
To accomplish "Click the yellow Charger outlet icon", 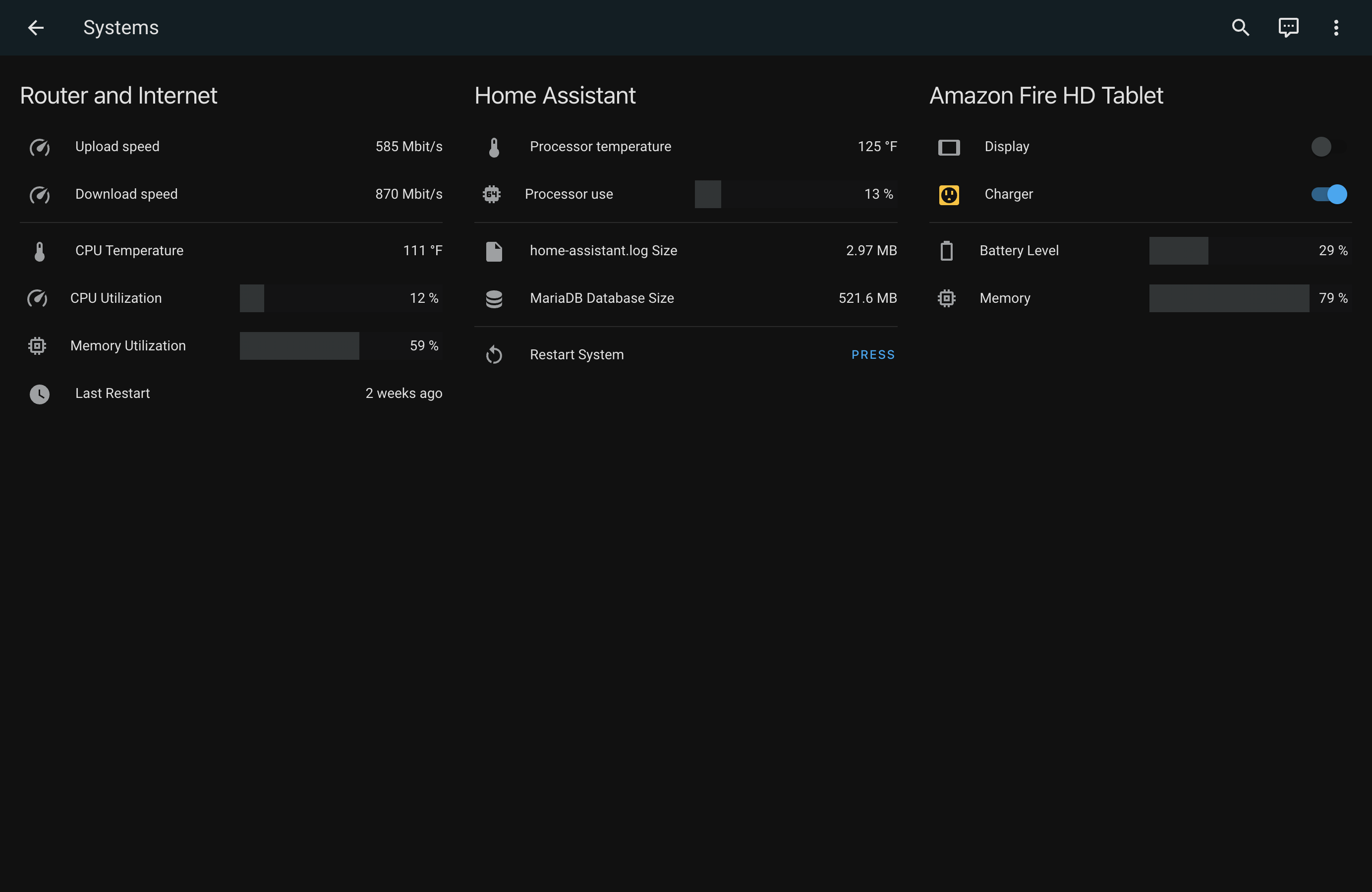I will click(949, 195).
